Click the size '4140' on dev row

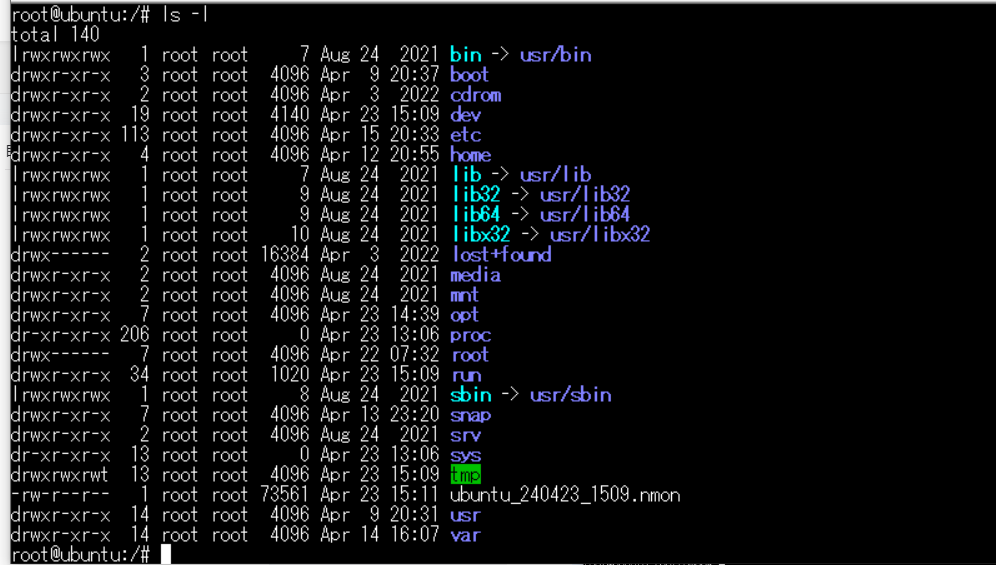coord(290,115)
